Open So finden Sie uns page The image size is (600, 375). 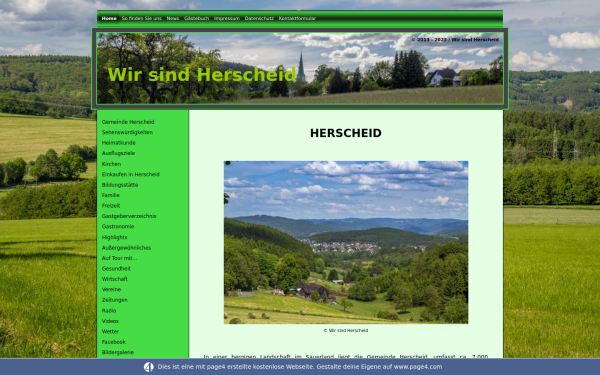[x=142, y=18]
